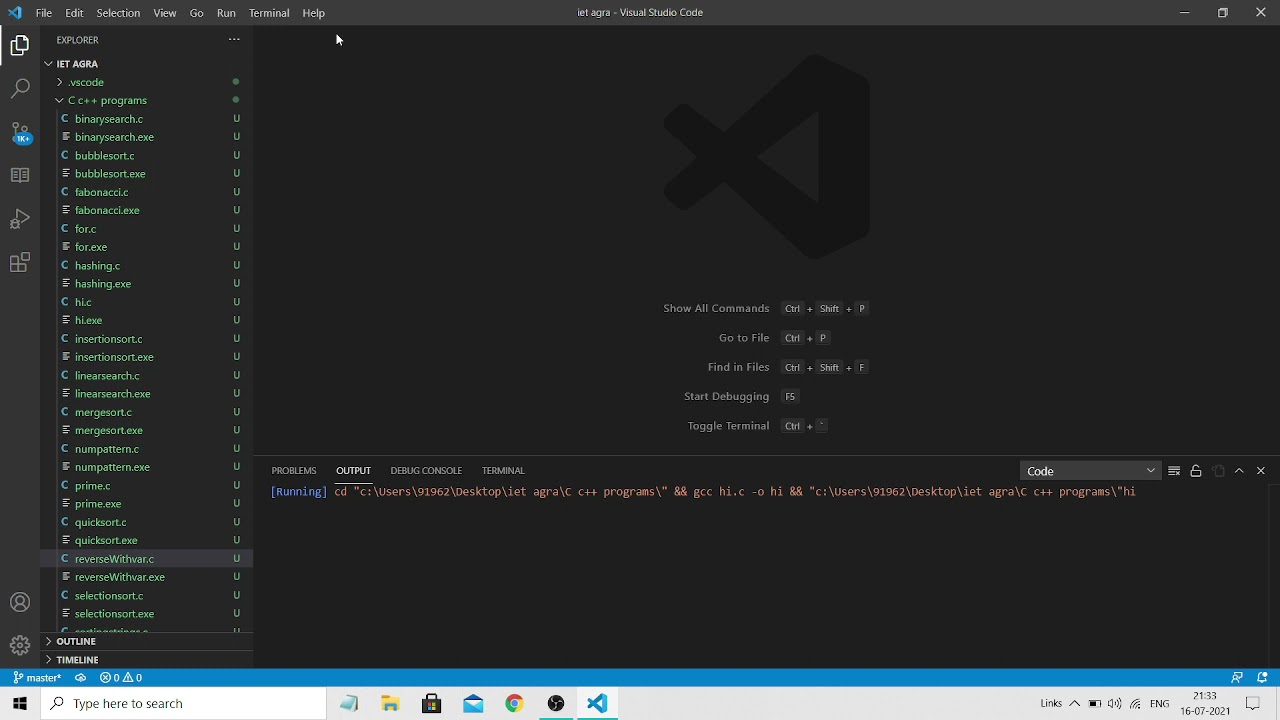Close the bottom panel
The width and height of the screenshot is (1280, 720).
tap(1260, 471)
